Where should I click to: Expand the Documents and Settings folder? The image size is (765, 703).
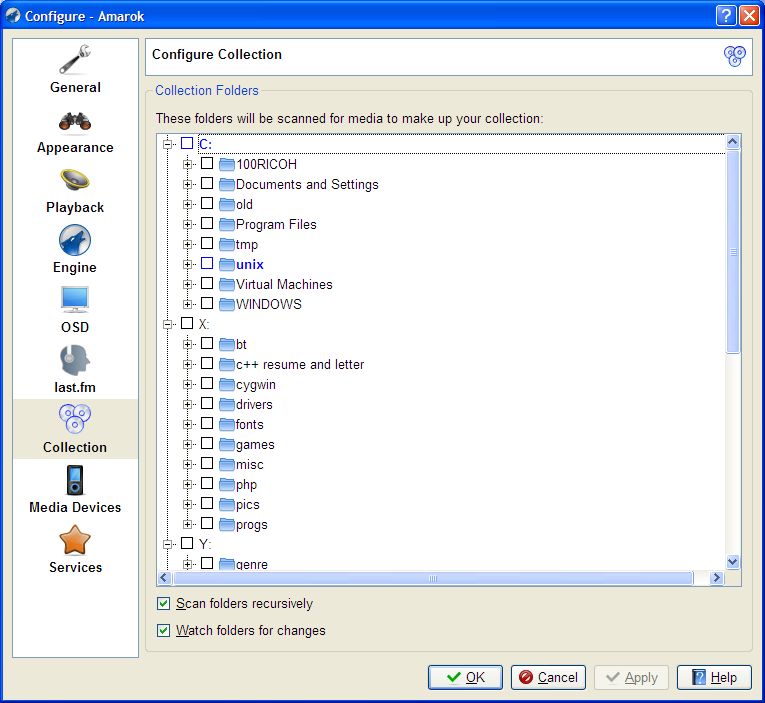[188, 184]
